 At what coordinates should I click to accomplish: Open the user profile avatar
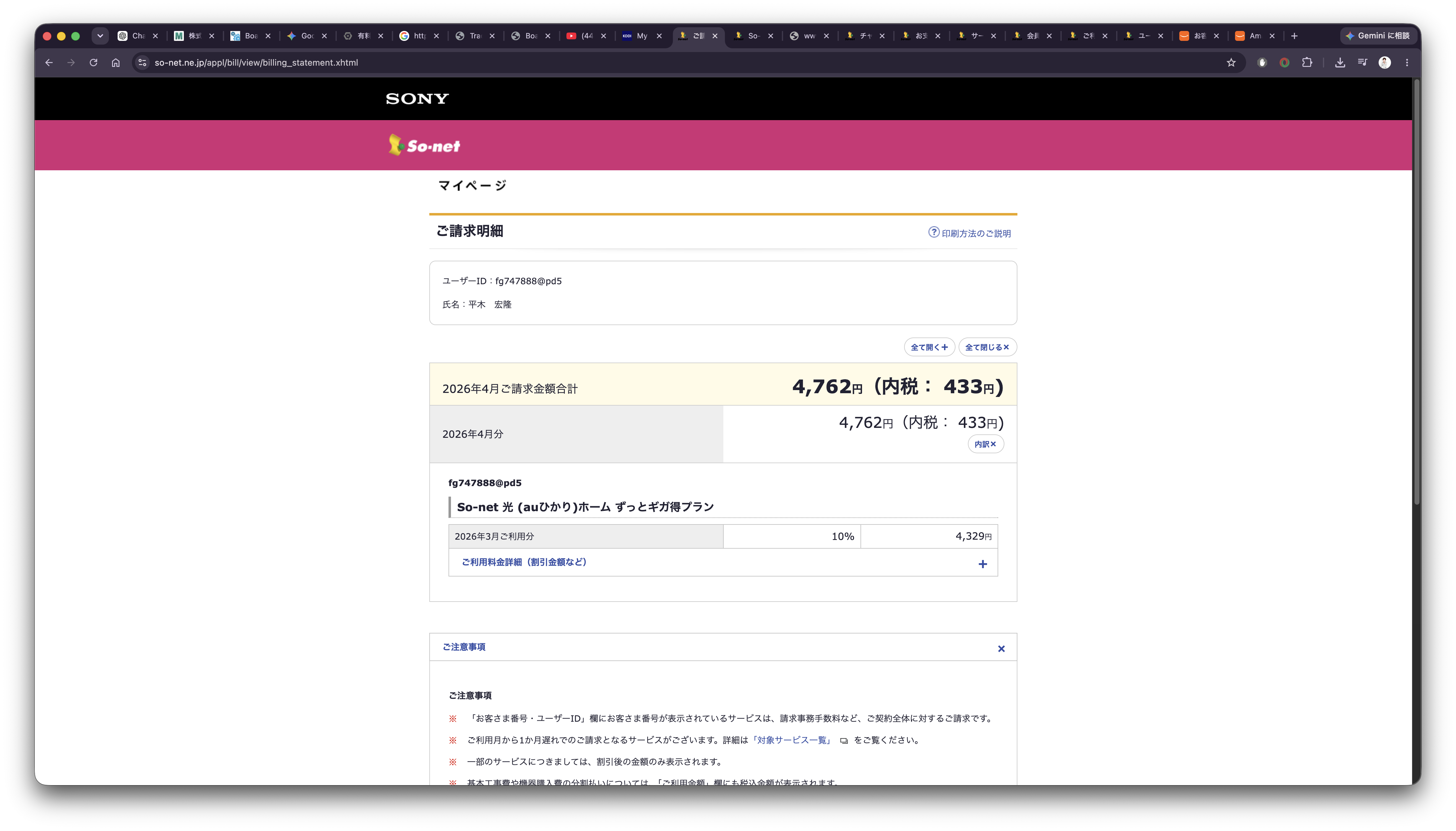1385,63
